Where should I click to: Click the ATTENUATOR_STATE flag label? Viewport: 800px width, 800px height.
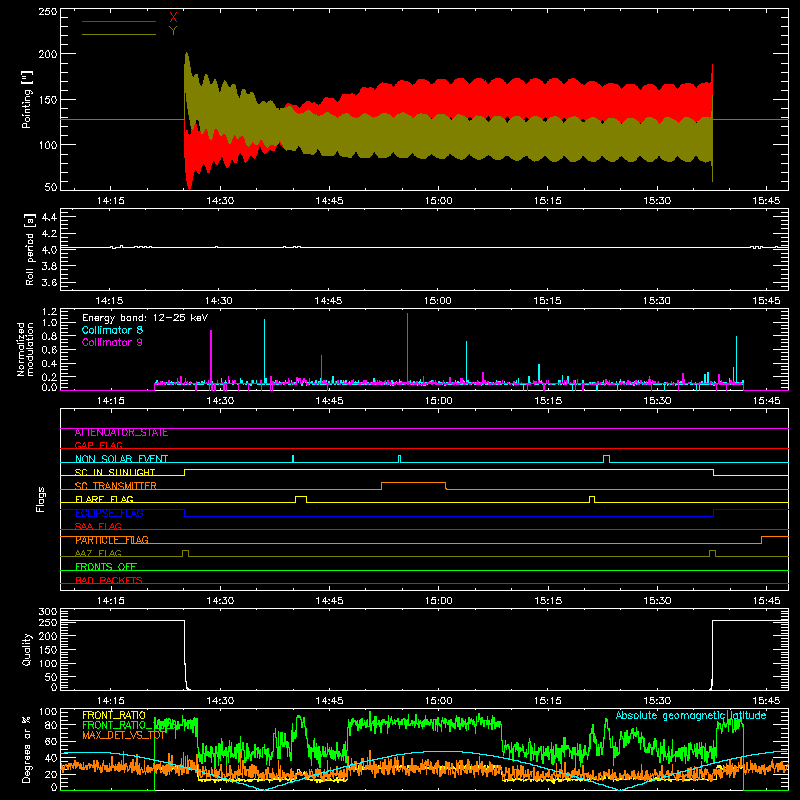pos(121,433)
